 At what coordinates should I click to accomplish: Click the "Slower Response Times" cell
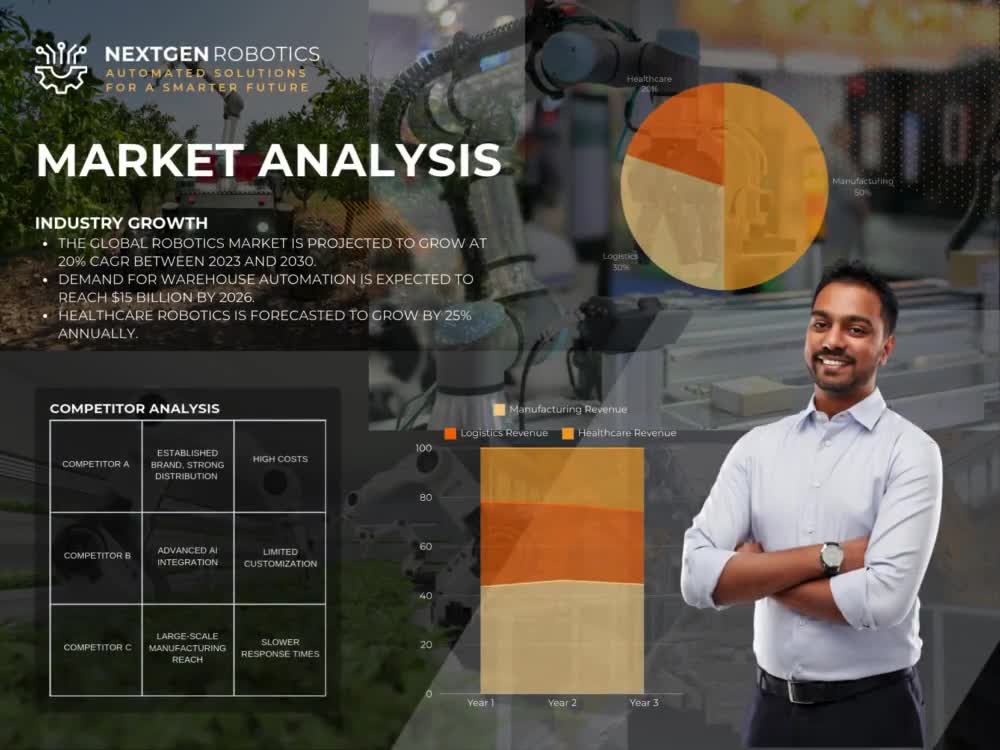click(280, 648)
